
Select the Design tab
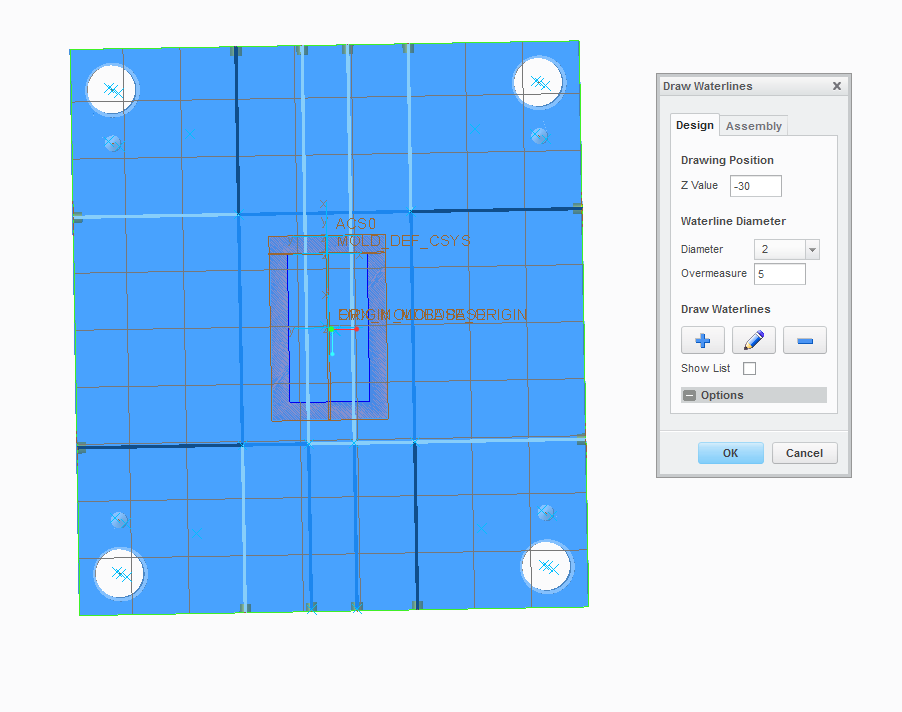tap(694, 125)
